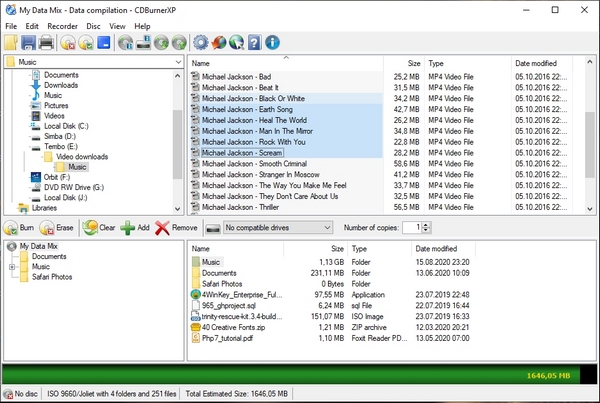Screen dimensions: 600x403
Task: Click the file list scrollbar down arrow
Action: tap(590, 209)
